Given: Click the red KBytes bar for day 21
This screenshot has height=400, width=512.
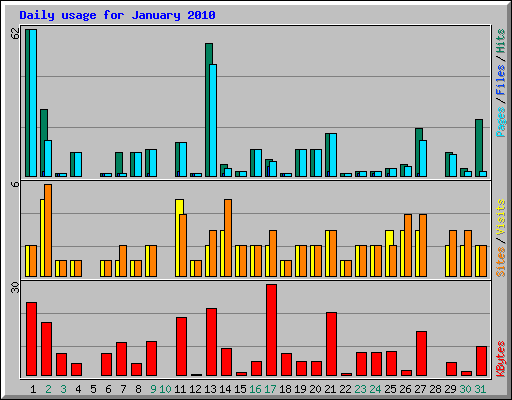Looking at the screenshot, I should click(x=331, y=344).
